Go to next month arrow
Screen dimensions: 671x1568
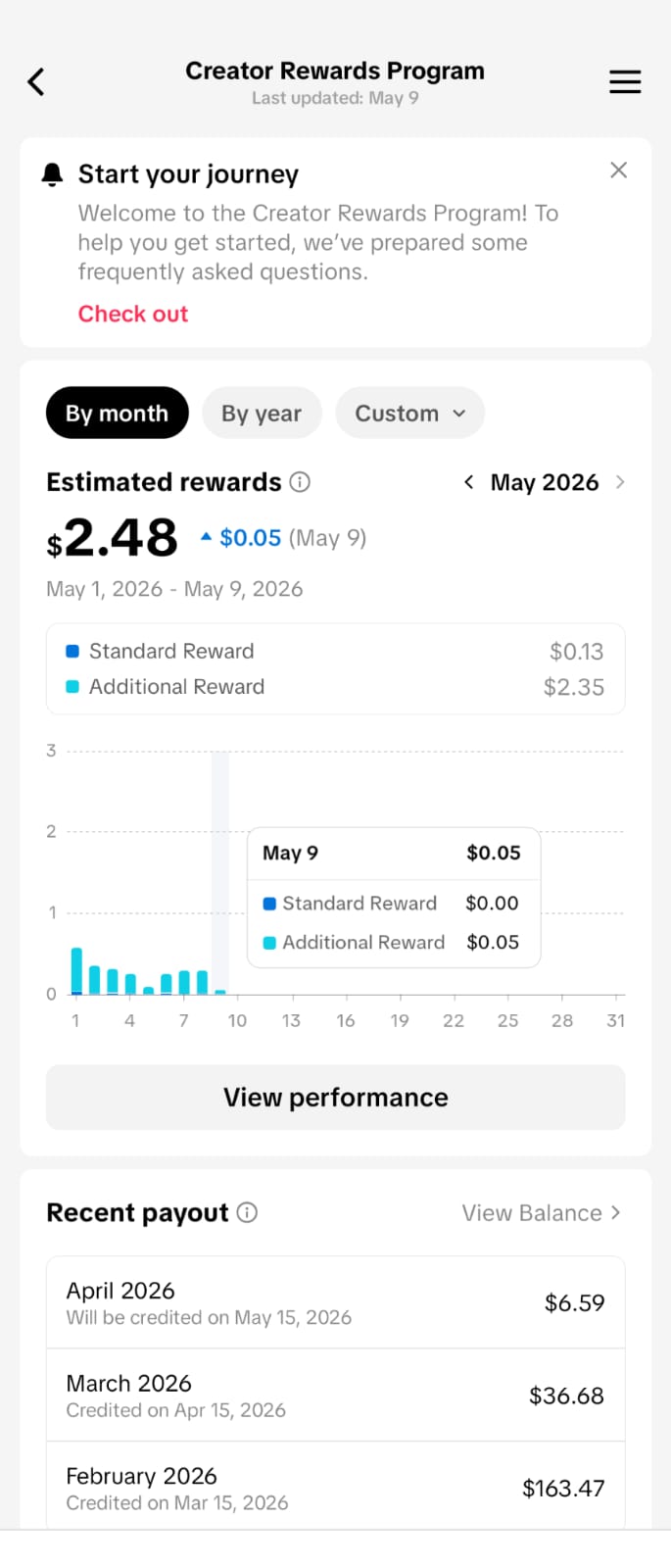click(x=619, y=482)
